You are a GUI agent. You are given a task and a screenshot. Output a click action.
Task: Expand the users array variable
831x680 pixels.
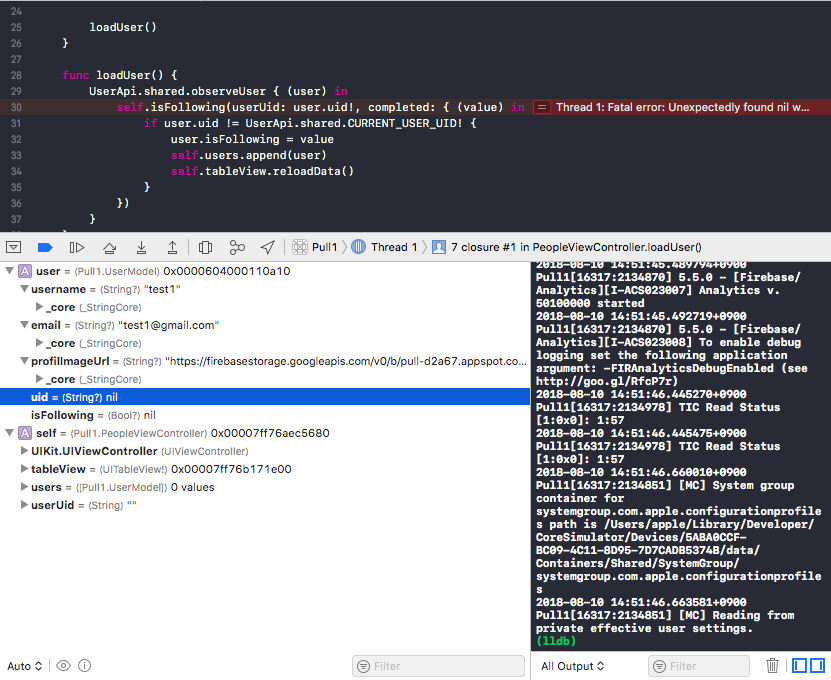coord(24,487)
